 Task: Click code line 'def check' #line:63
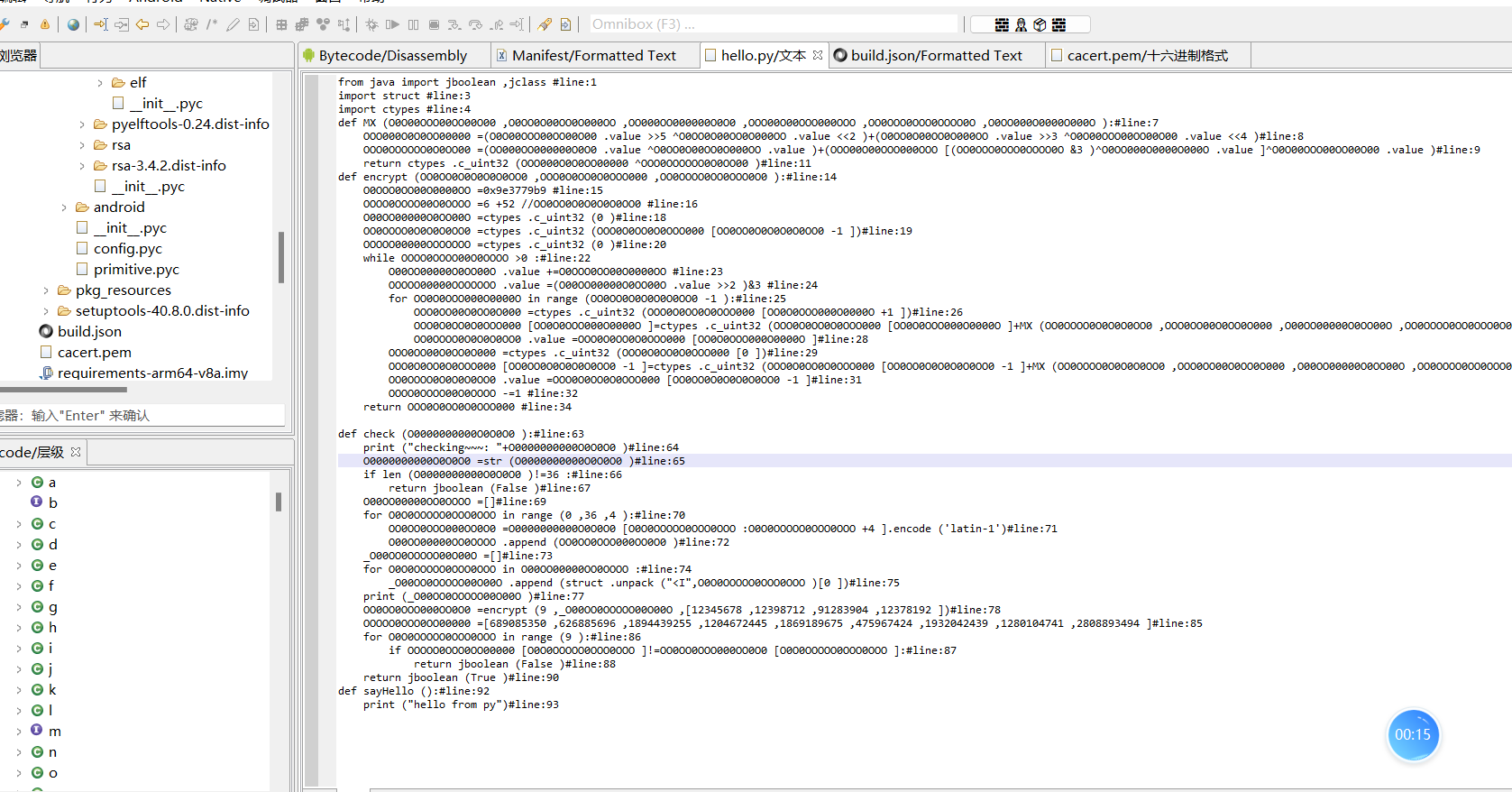(x=461, y=434)
